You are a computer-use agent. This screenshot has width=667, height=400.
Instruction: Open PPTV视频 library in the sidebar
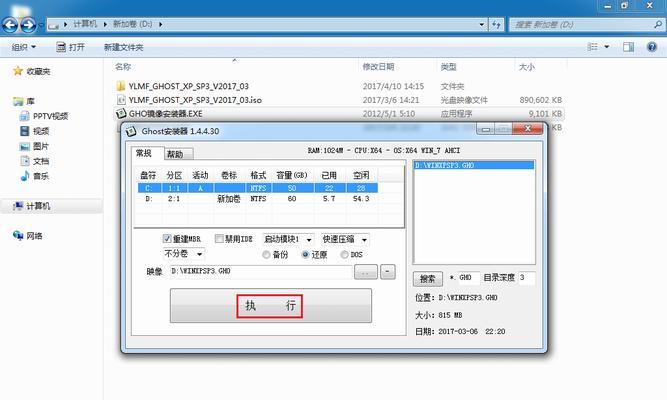(x=51, y=116)
